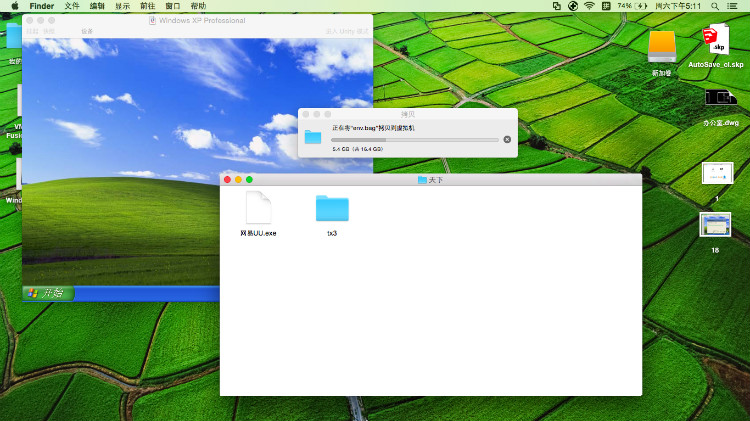
Task: Click the folder icon in copy dialog
Action: (x=313, y=137)
